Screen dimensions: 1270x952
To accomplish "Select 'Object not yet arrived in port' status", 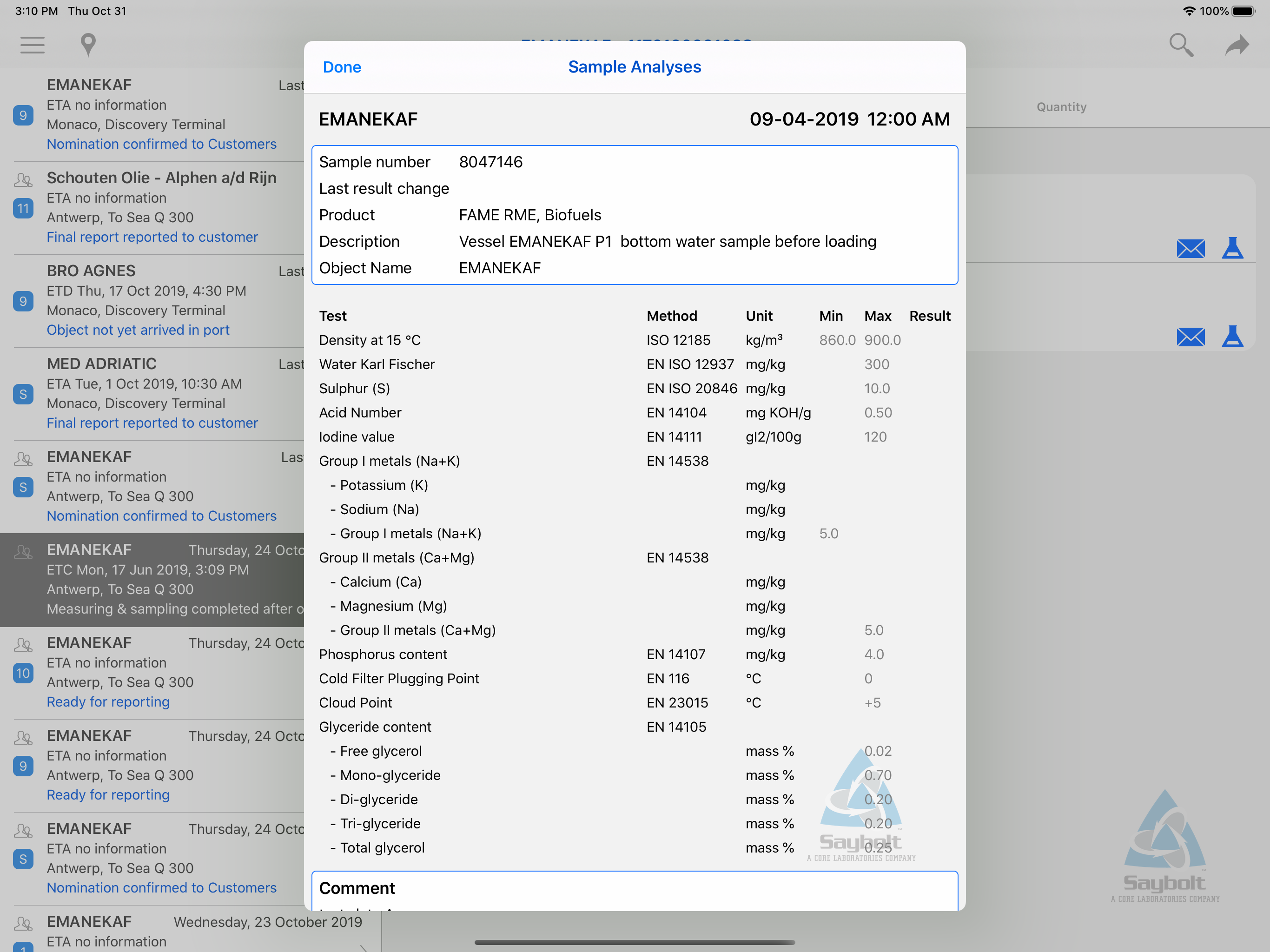I will (x=138, y=330).
